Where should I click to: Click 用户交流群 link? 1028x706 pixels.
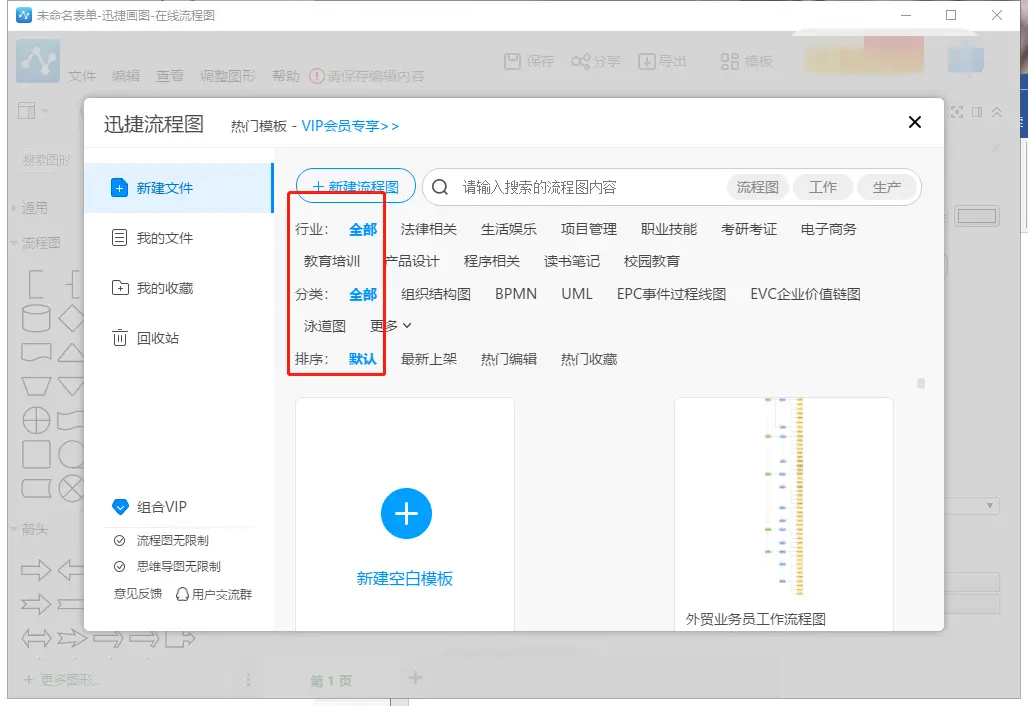pos(222,595)
